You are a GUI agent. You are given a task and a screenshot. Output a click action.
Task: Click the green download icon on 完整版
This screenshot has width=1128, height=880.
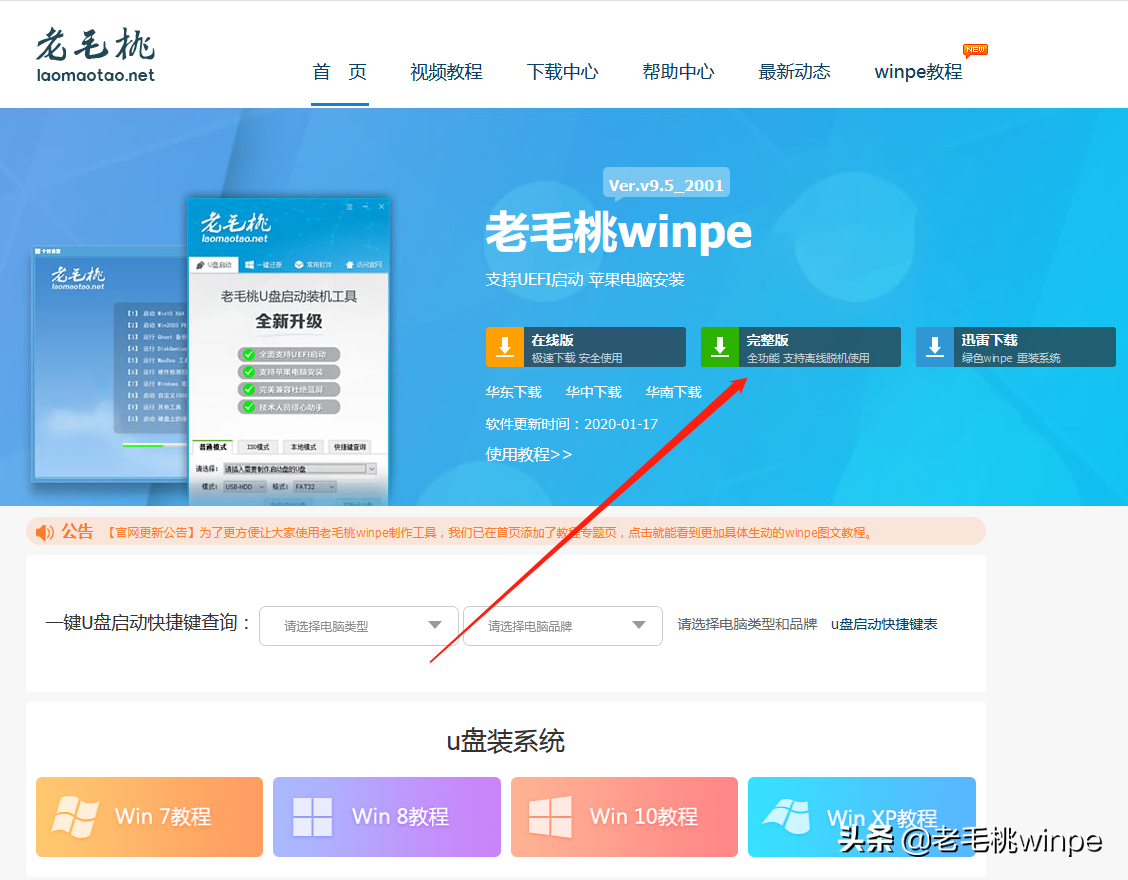[720, 346]
